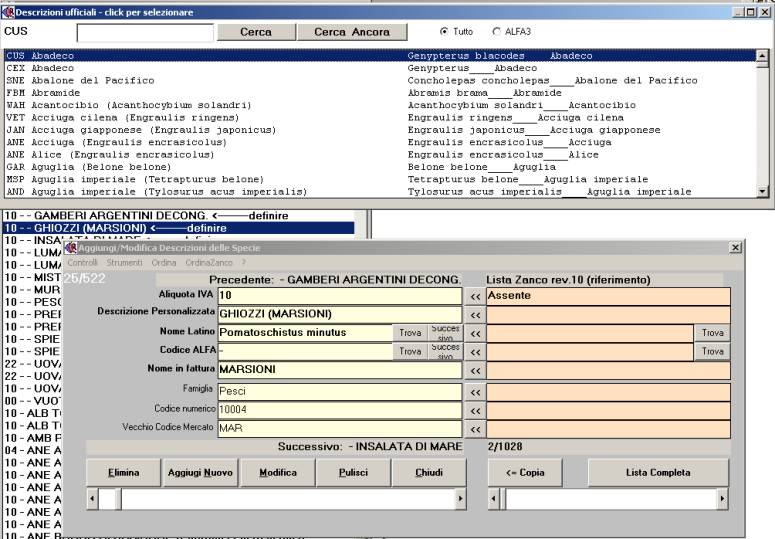775x539 pixels.
Task: Open the Controlli menu
Action: (83, 262)
